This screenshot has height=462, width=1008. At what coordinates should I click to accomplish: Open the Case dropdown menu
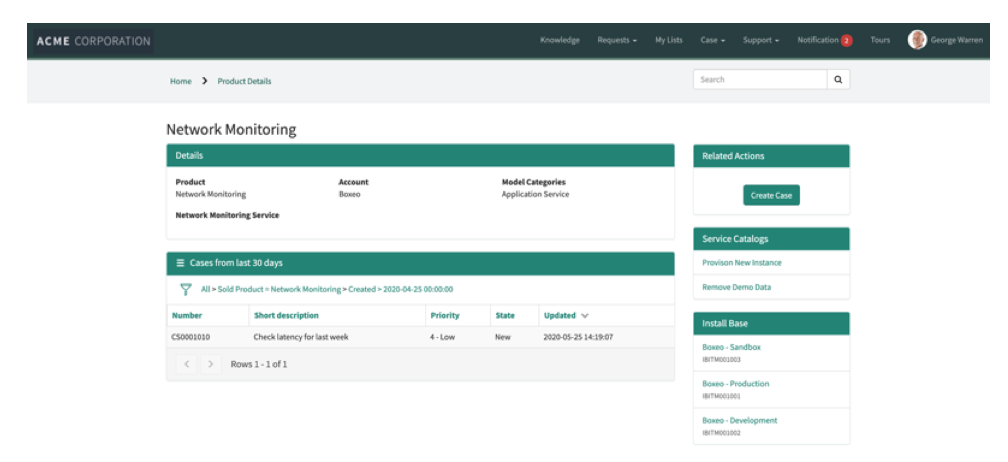712,40
